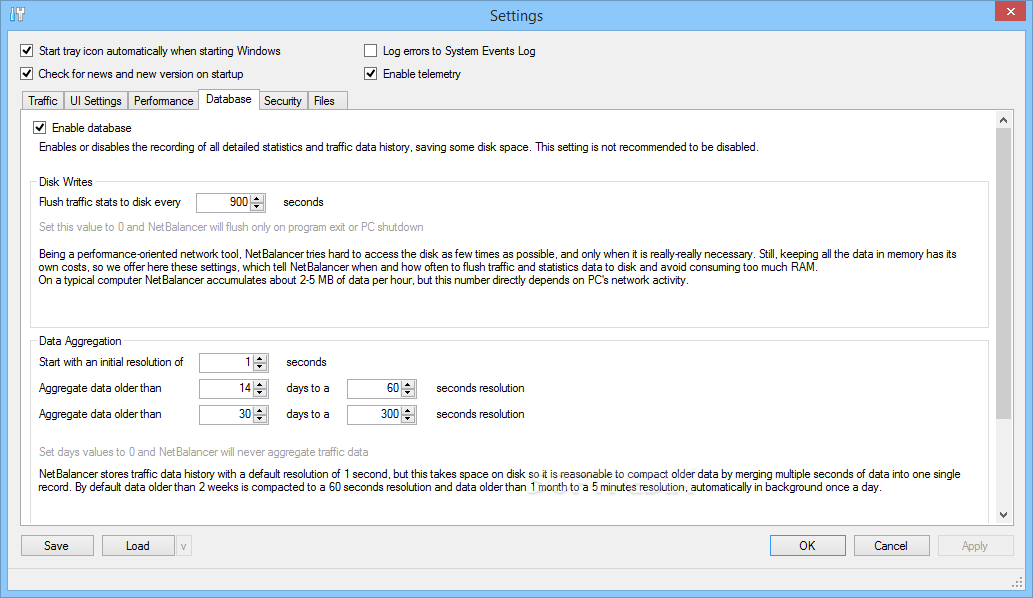Screen dimensions: 1033x598
Task: Decrease flush traffic stats seconds value
Action: 258,207
